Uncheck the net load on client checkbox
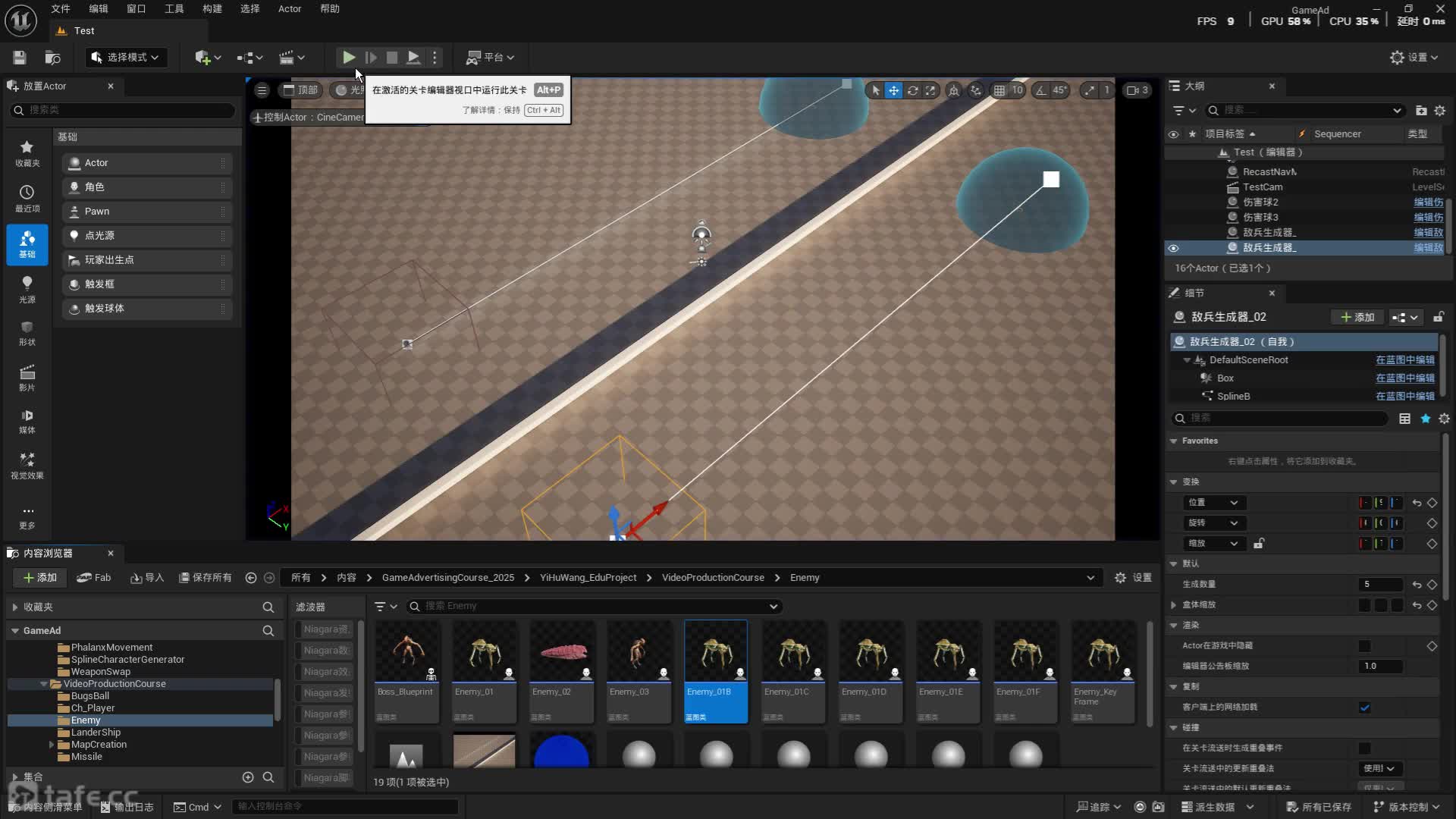The height and width of the screenshot is (819, 1456). pyautogui.click(x=1364, y=708)
